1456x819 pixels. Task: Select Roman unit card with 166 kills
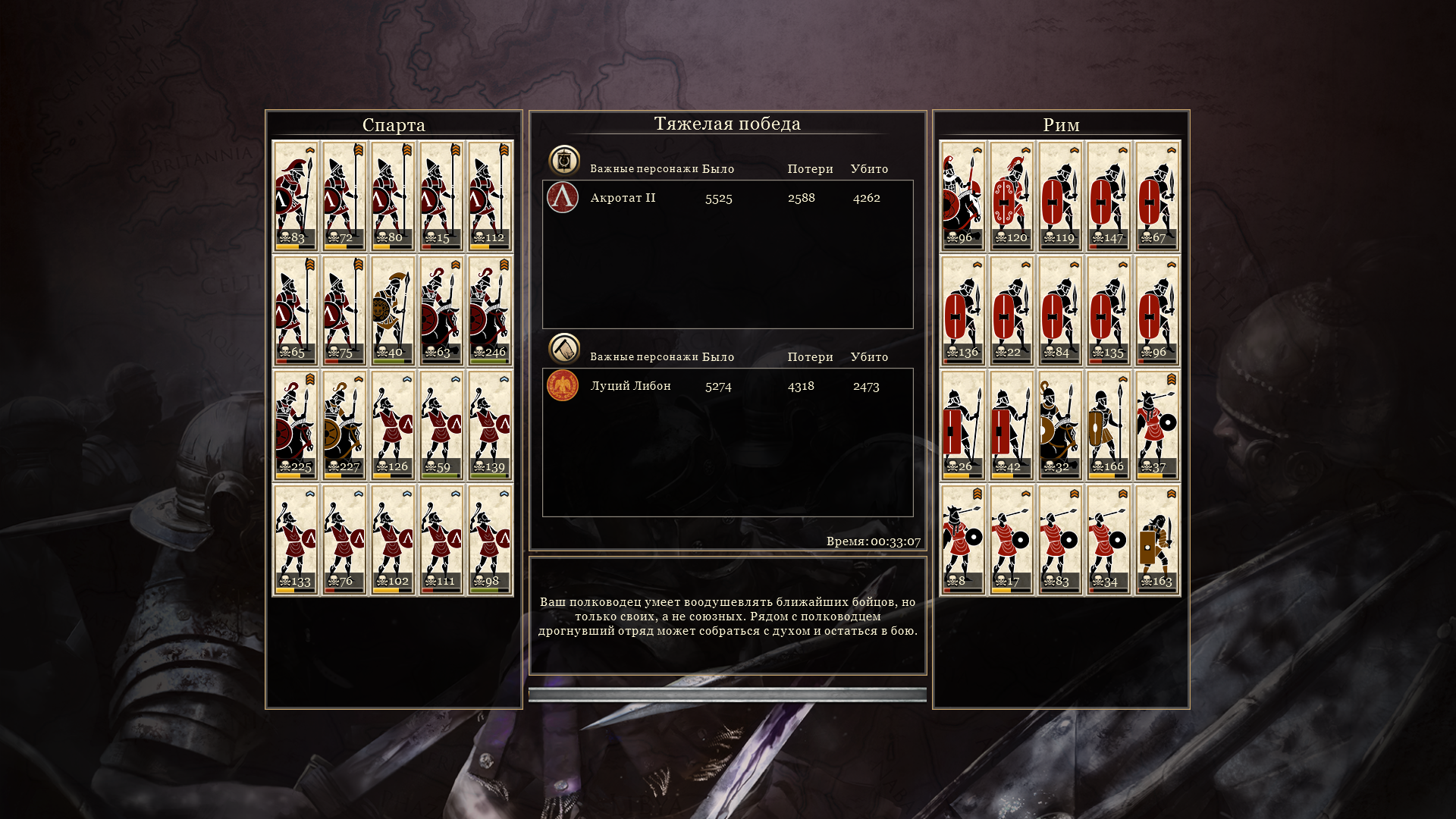click(x=1109, y=425)
